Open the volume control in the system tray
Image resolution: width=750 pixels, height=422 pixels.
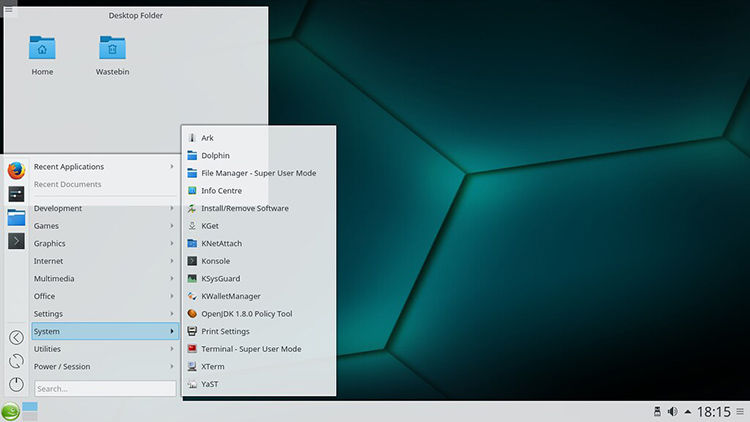(x=673, y=411)
